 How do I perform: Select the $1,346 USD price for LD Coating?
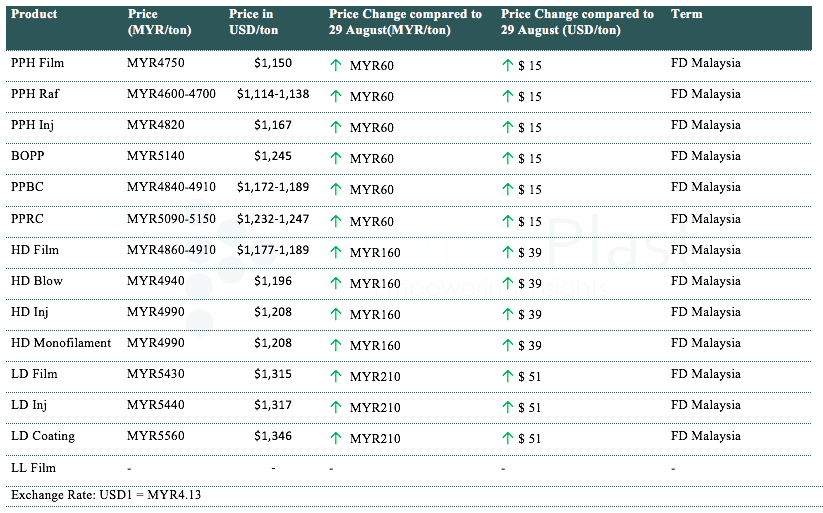[273, 436]
